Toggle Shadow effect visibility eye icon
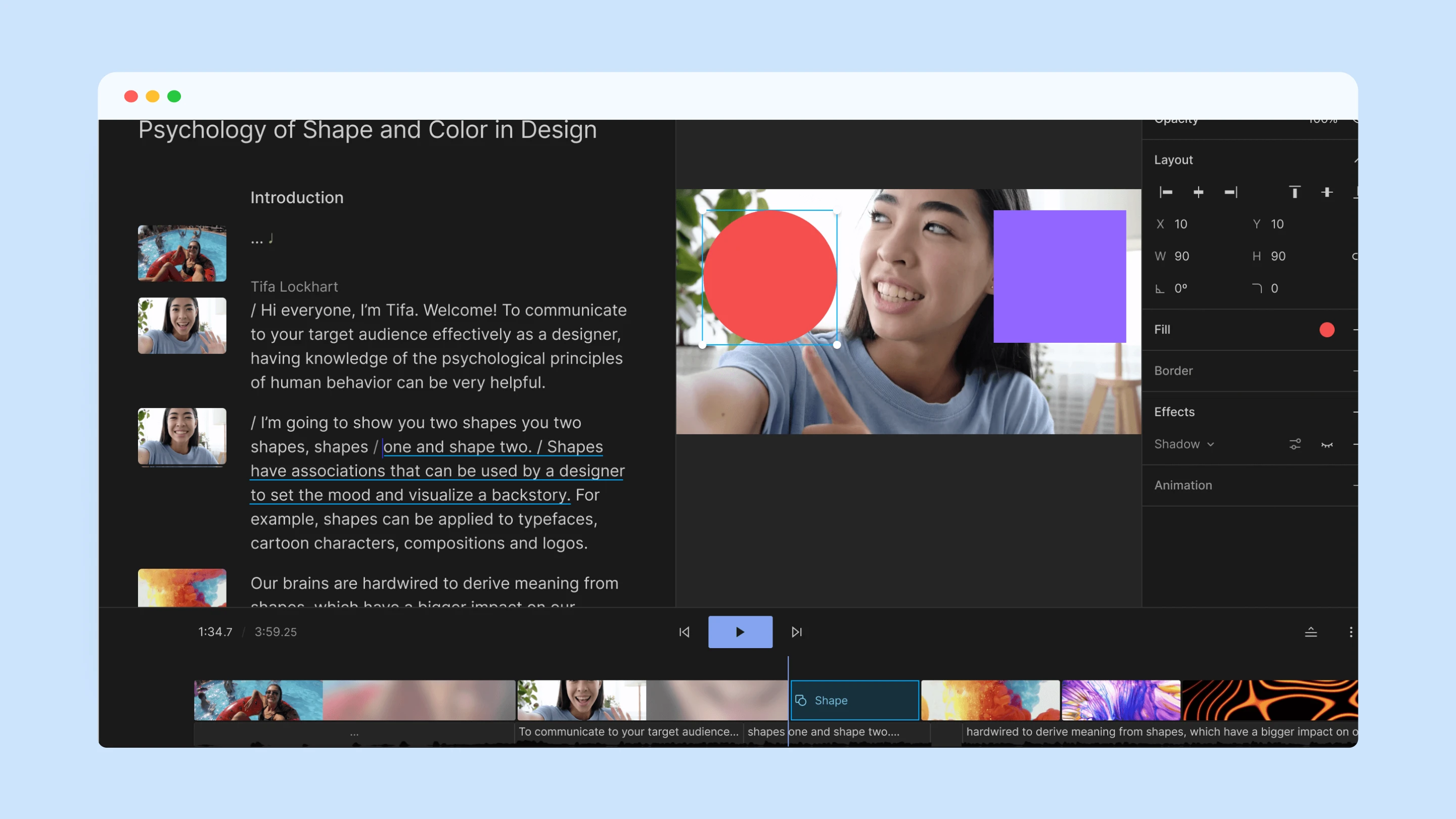Screen dimensions: 1456x819 tap(1327, 444)
